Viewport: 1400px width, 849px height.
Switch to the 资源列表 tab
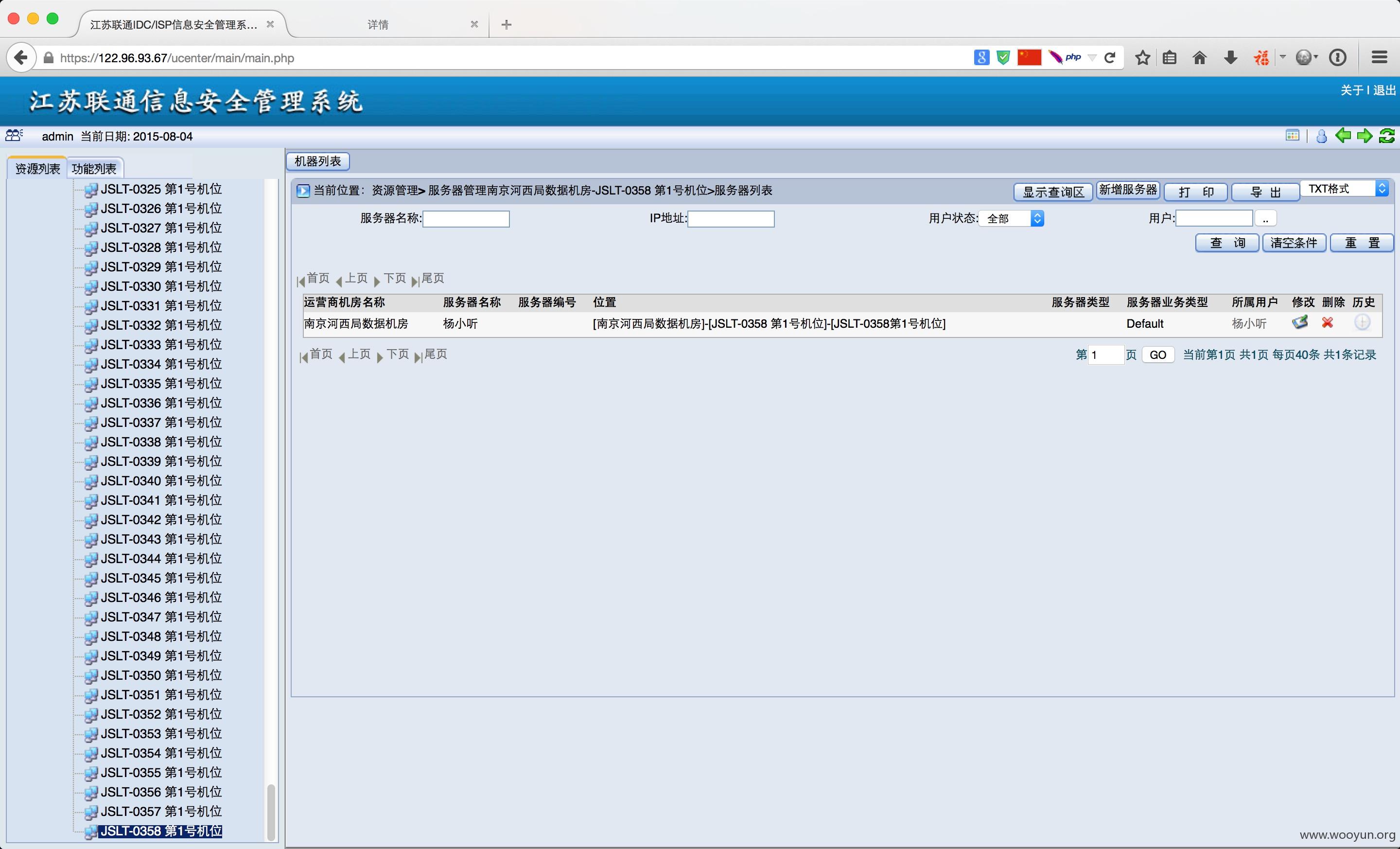37,168
